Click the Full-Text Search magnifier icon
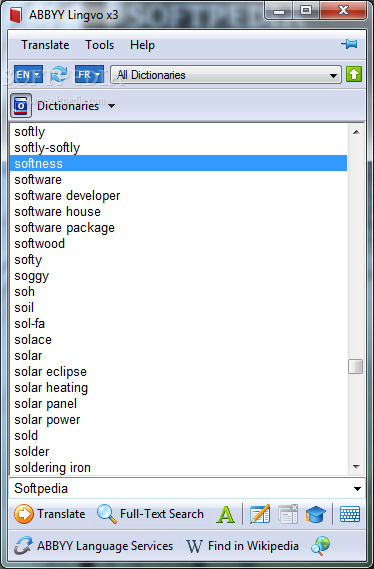This screenshot has height=569, width=374. (107, 514)
